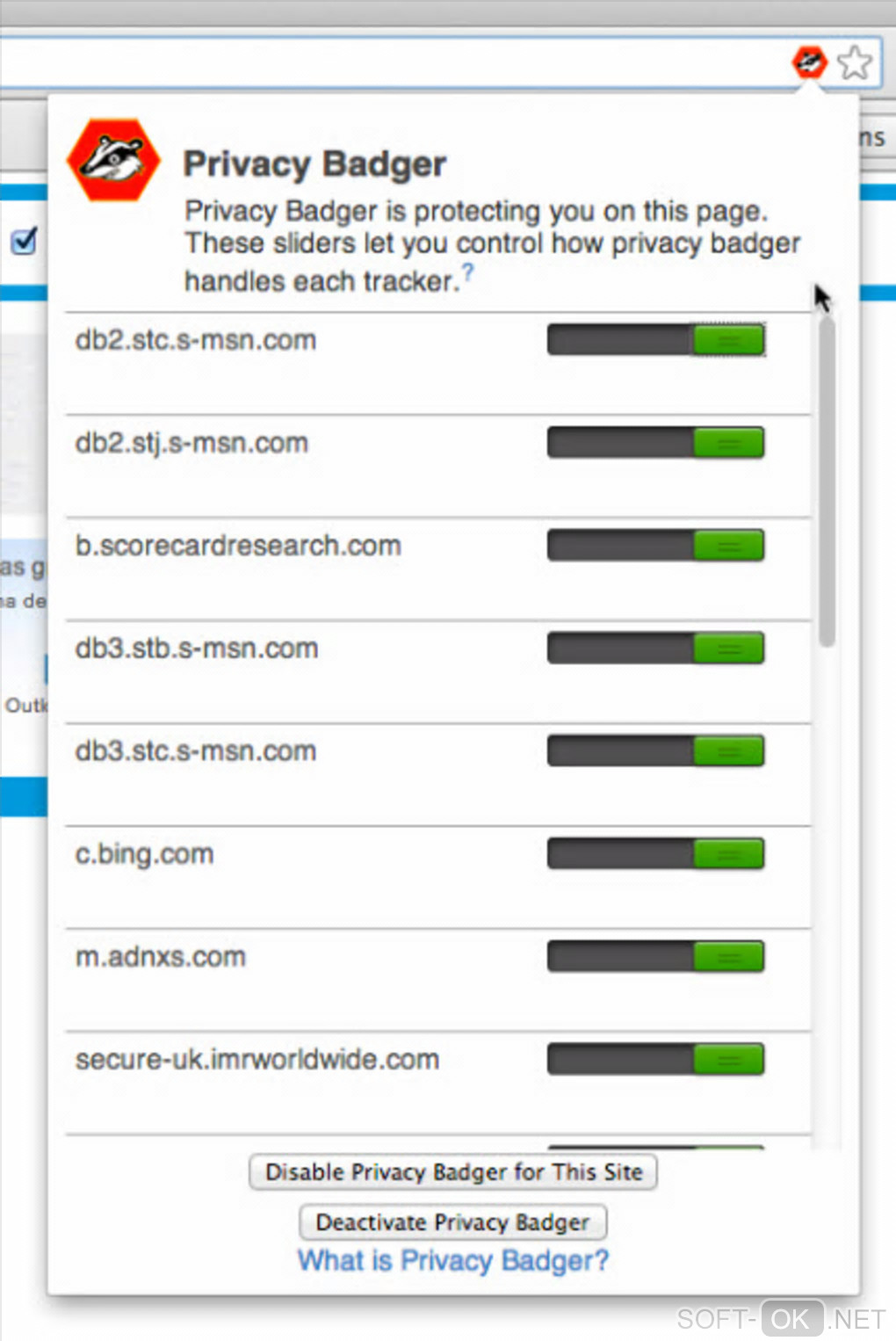Adjust the b.scorecardresearch.com tracker slider
The image size is (896, 1341).
click(x=728, y=546)
